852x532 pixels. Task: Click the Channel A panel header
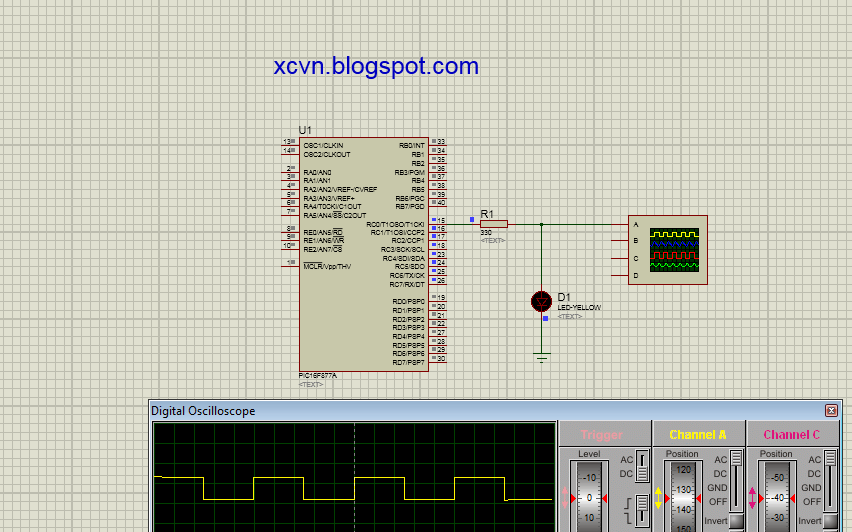click(x=699, y=434)
